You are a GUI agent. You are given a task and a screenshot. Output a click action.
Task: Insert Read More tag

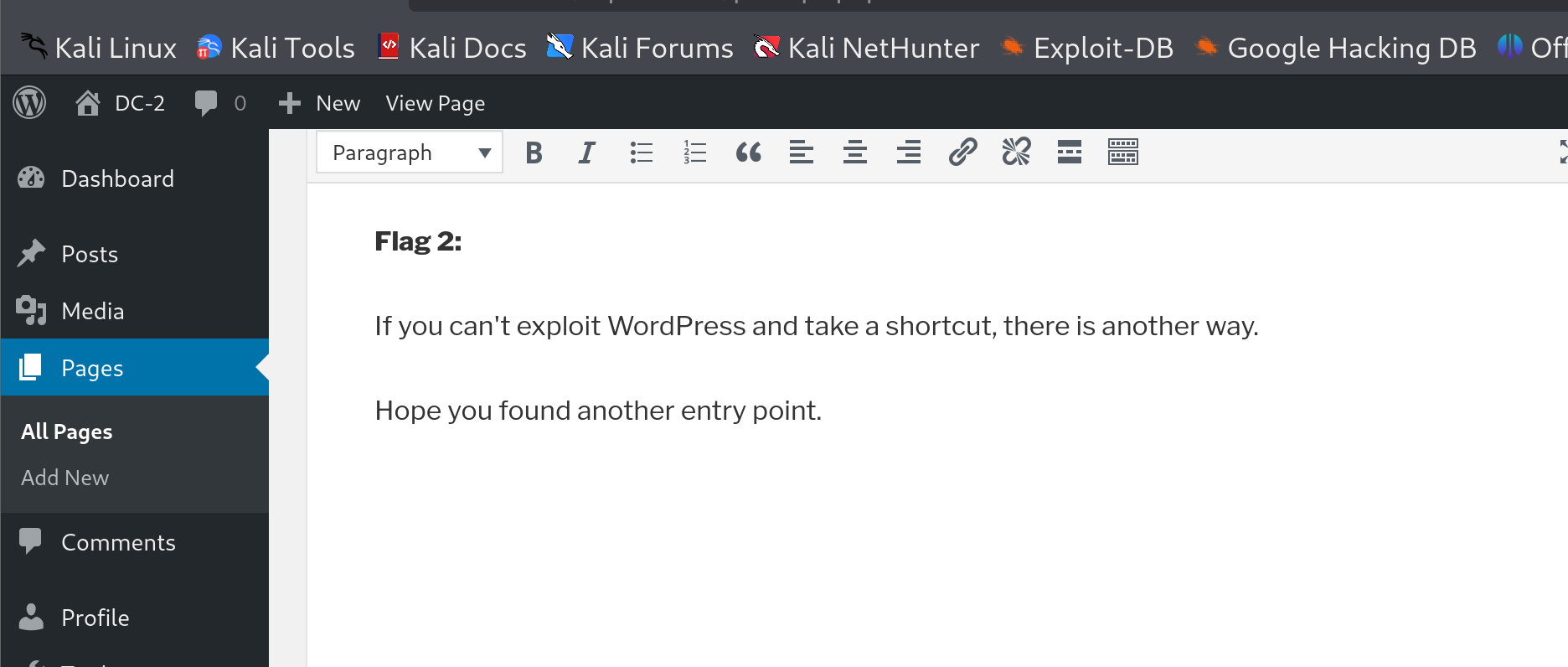1070,153
